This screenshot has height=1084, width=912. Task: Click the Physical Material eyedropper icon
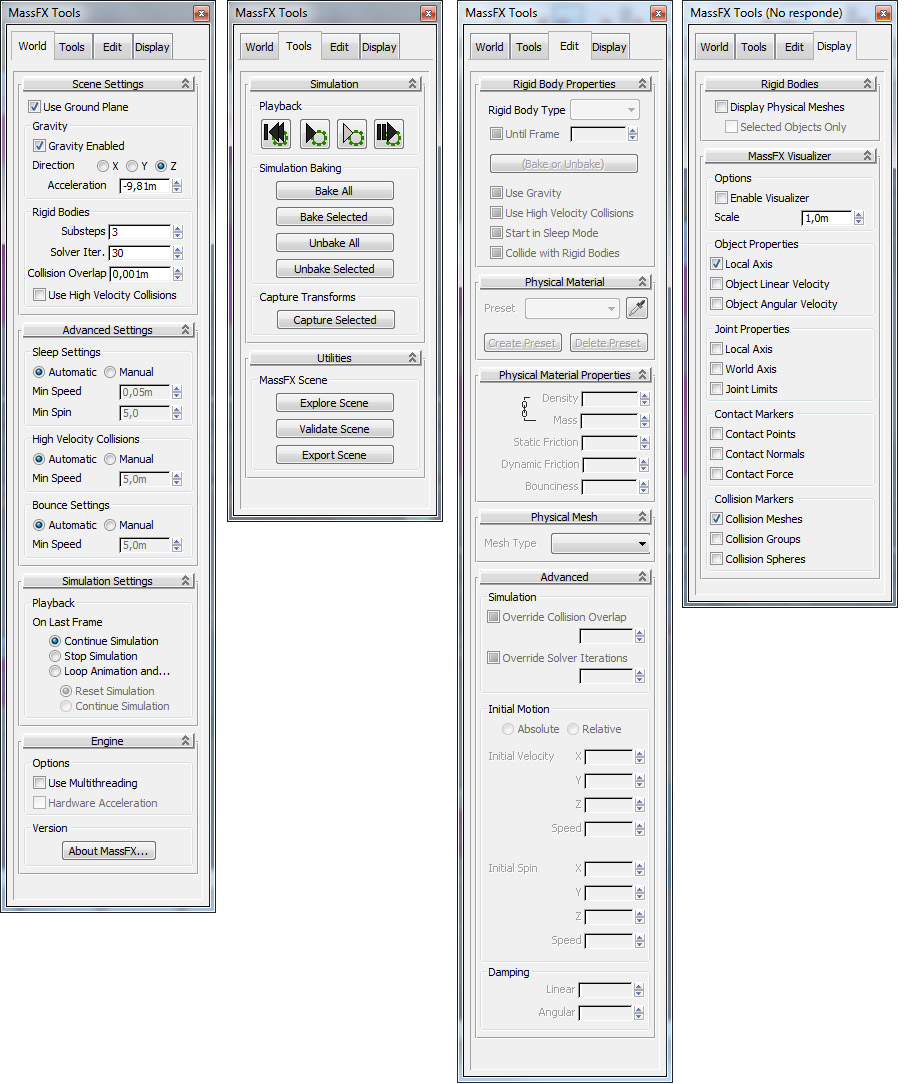[637, 308]
